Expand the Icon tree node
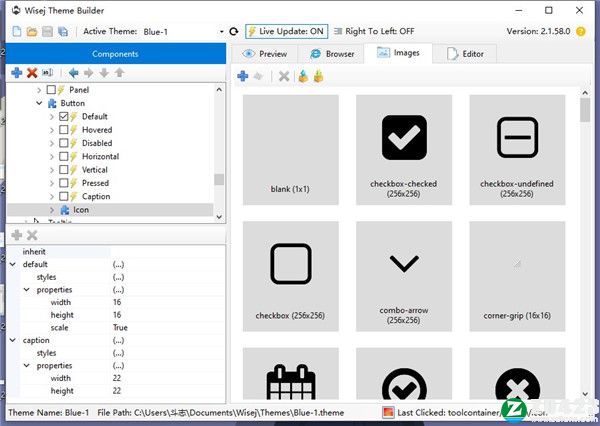 (x=52, y=210)
